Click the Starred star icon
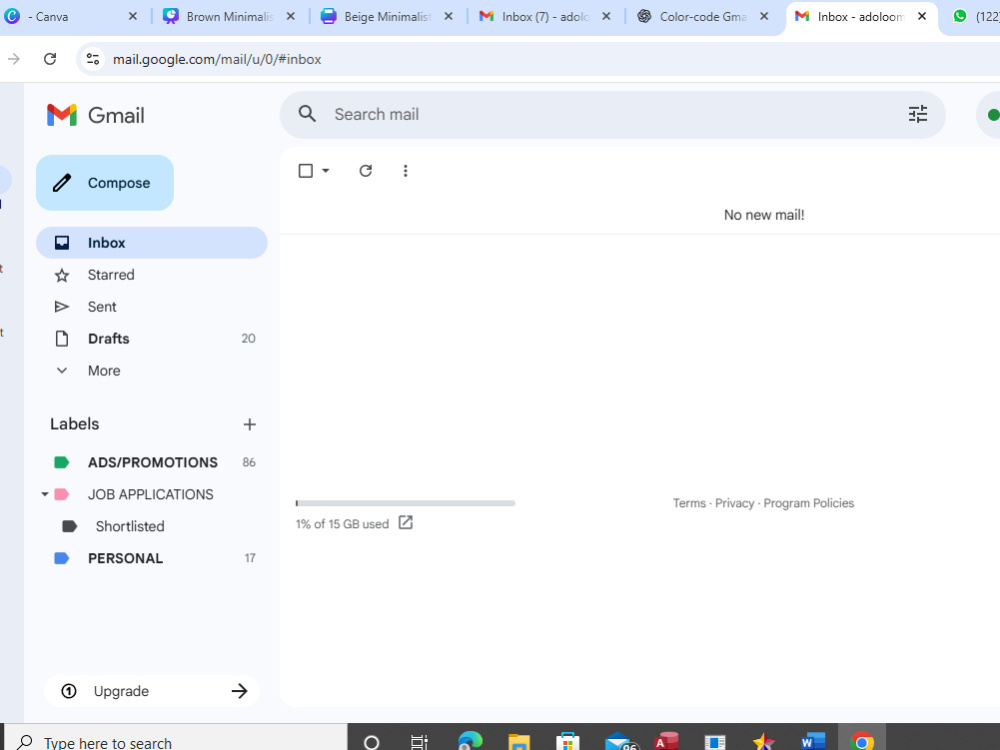The width and height of the screenshot is (1000, 750). pyautogui.click(x=62, y=276)
